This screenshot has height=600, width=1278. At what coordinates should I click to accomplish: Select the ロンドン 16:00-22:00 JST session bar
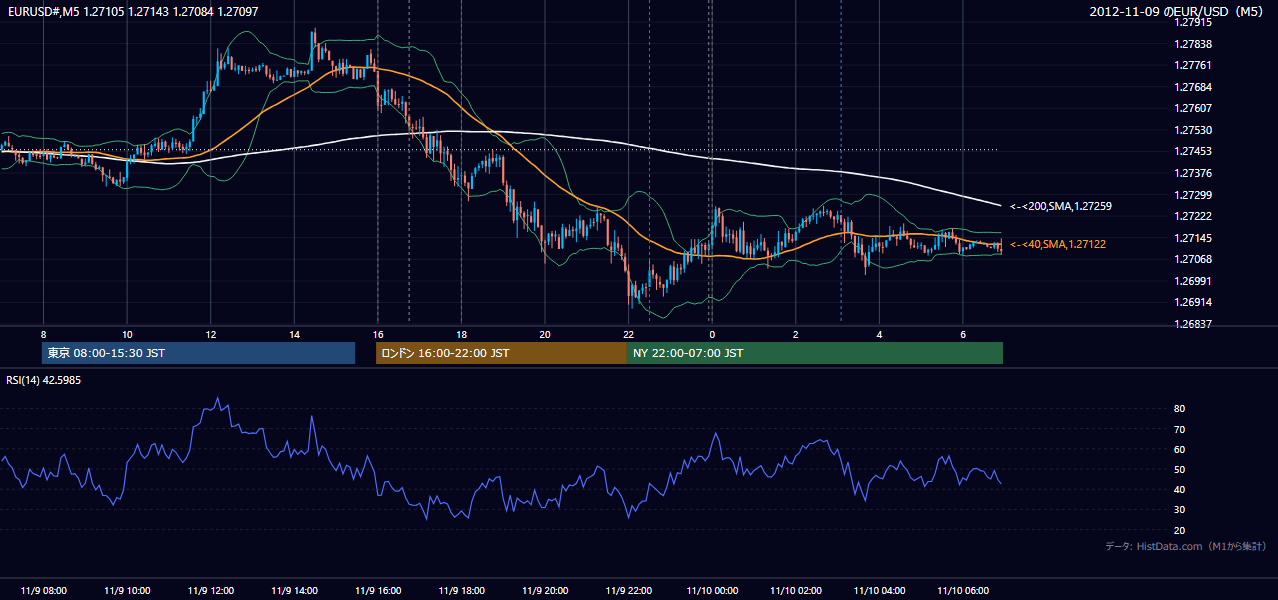click(501, 353)
